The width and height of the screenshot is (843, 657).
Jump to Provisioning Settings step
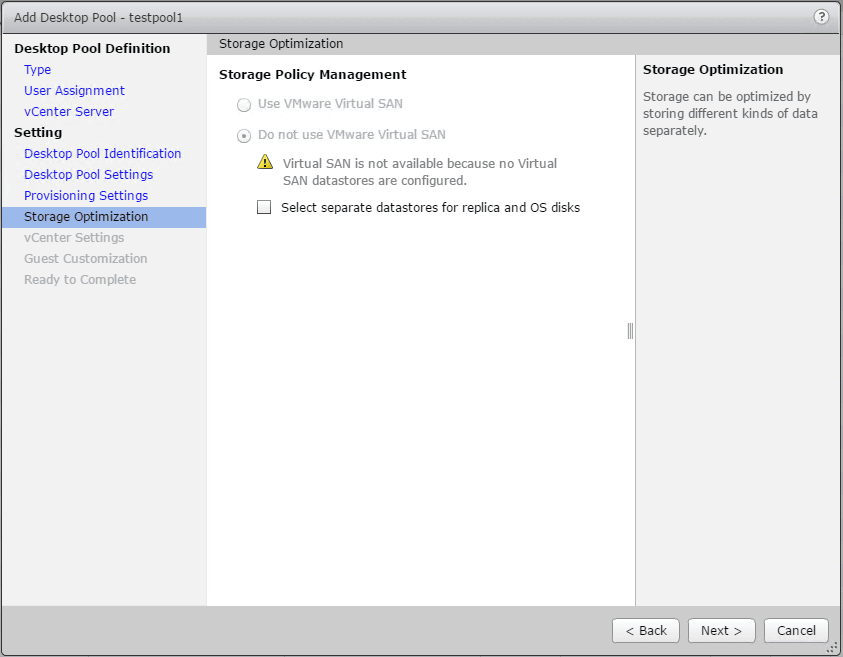coord(86,196)
